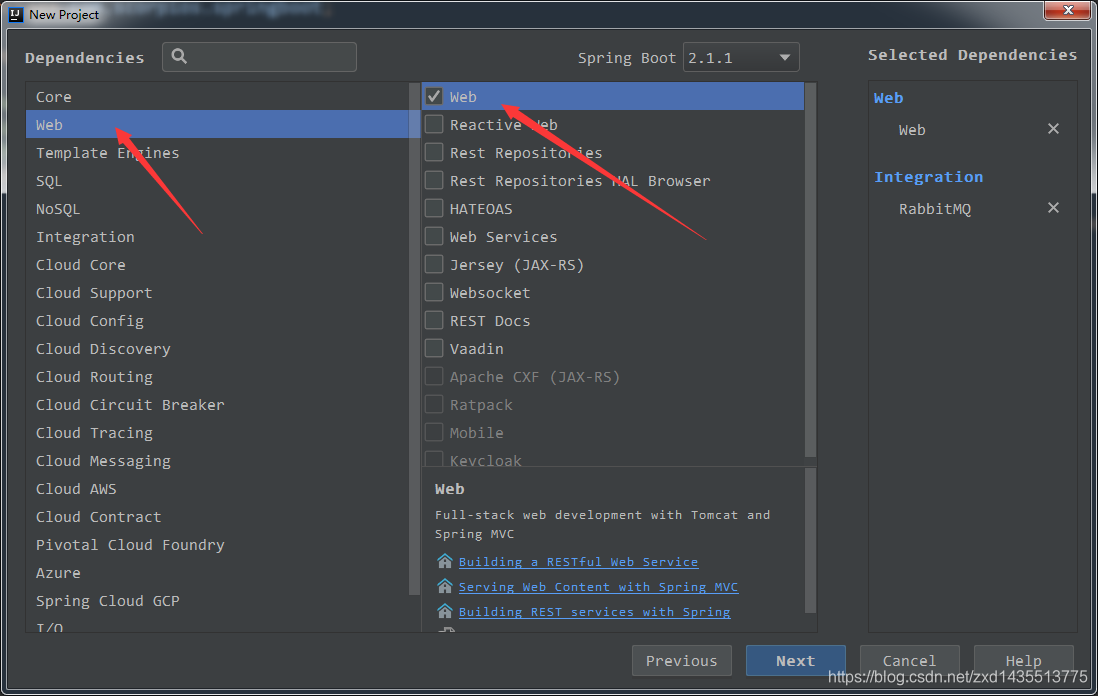Viewport: 1098px width, 696px height.
Task: Click description pane scrollbar
Action: pos(811,541)
